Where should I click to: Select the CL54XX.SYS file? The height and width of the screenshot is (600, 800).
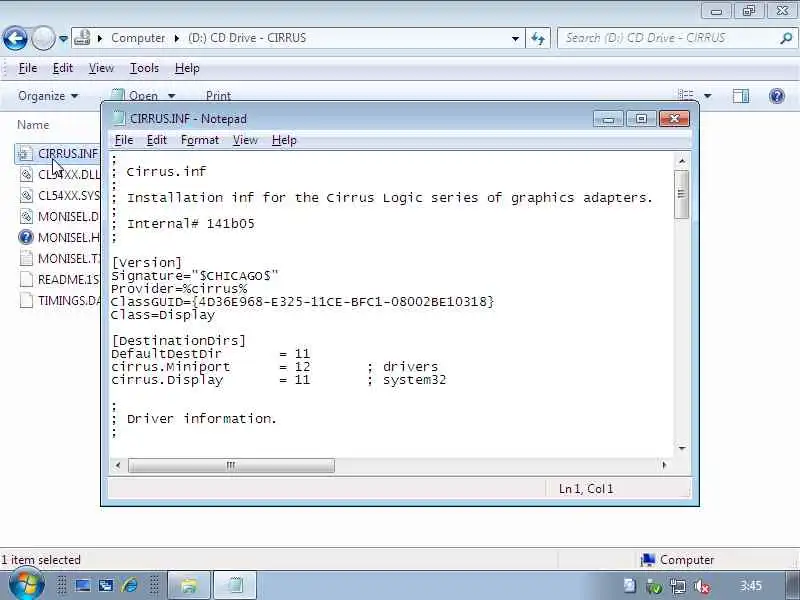59,195
